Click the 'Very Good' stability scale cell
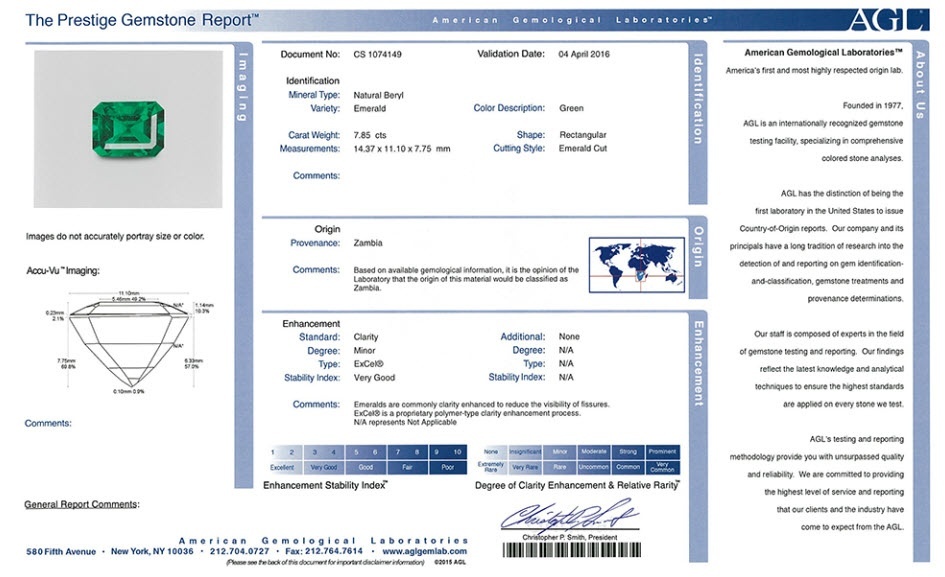This screenshot has height=577, width=945. tap(323, 467)
